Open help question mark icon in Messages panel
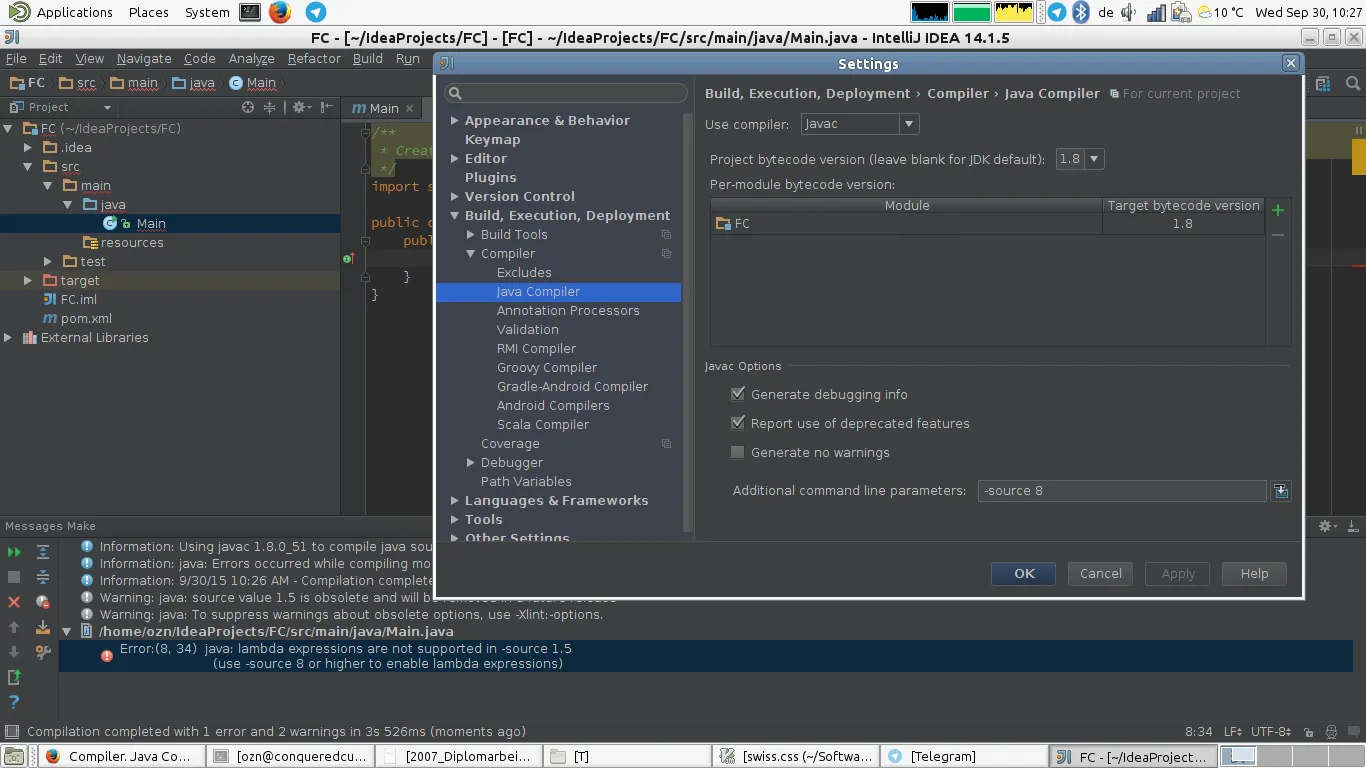The image size is (1366, 768). pyautogui.click(x=14, y=702)
